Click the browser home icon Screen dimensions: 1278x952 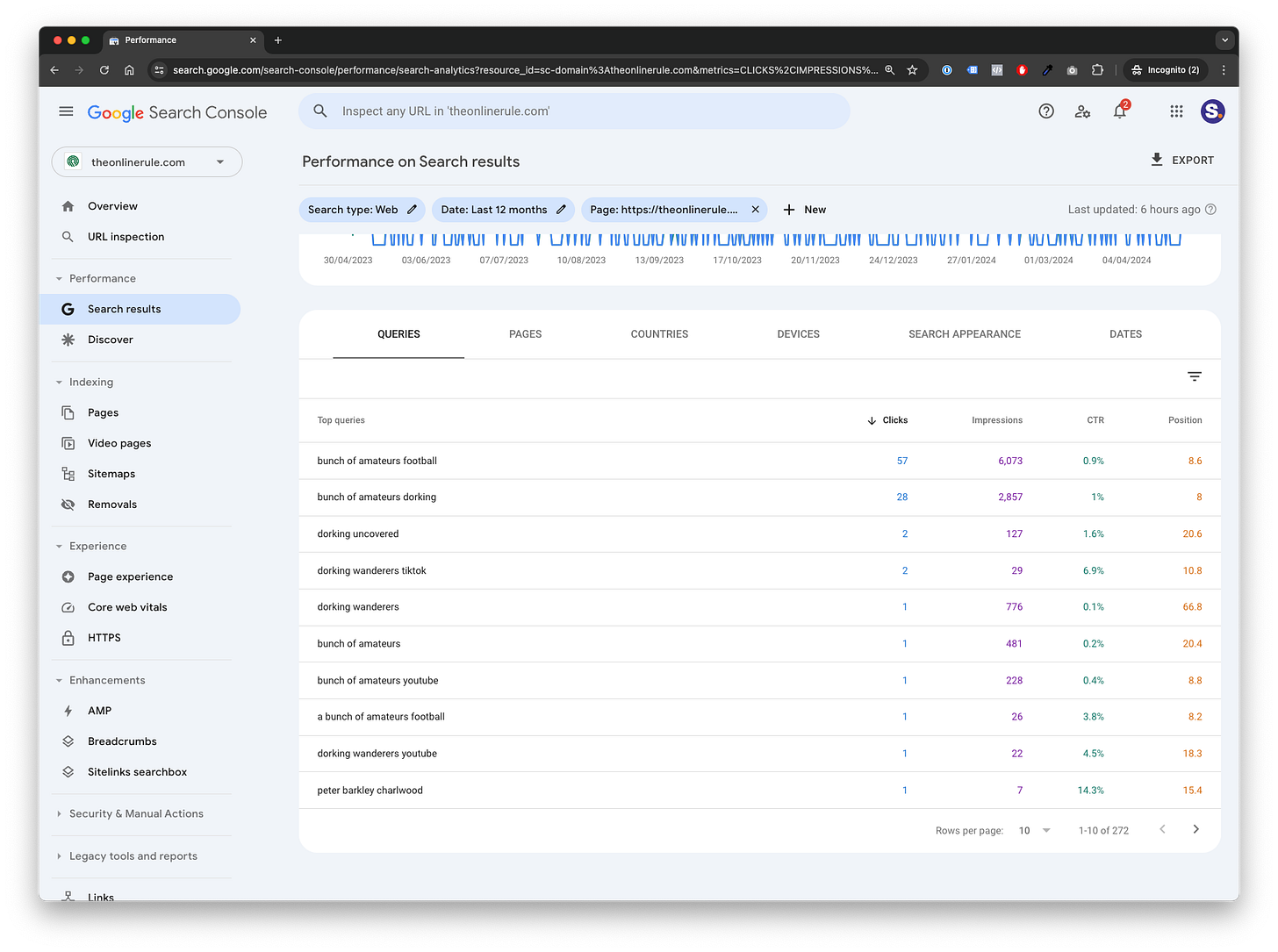(129, 70)
